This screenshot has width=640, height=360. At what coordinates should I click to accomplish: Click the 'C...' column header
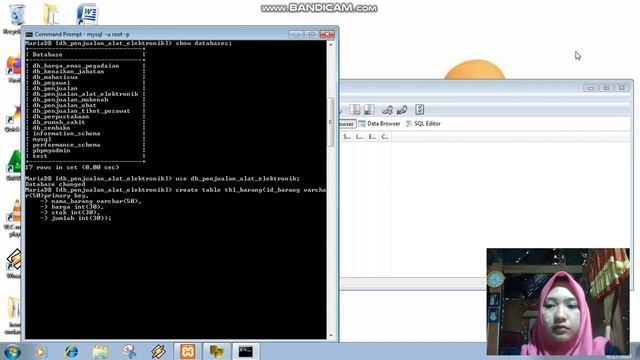click(x=384, y=137)
